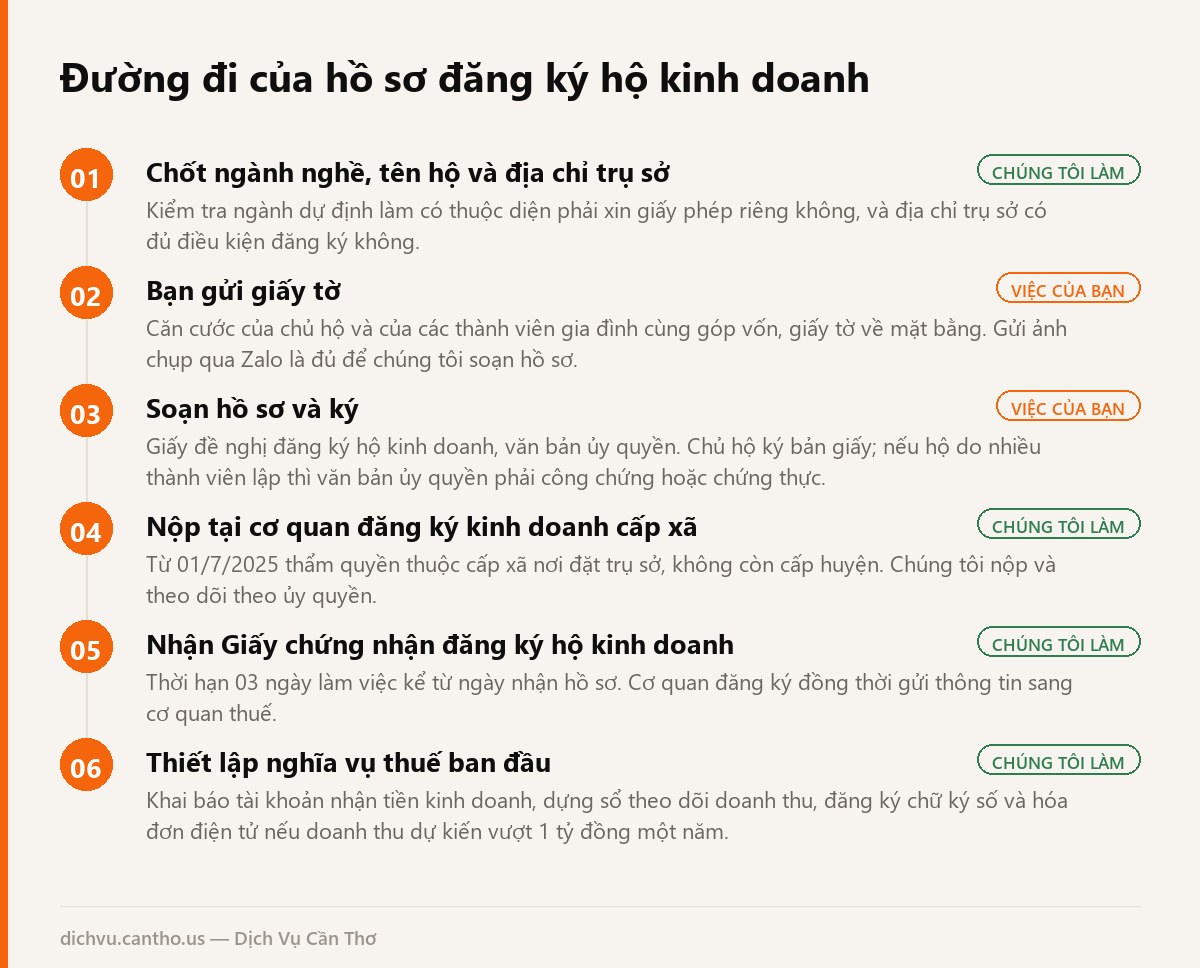Image resolution: width=1200 pixels, height=968 pixels.
Task: Click the step 03 orange circle
Action: pyautogui.click(x=86, y=411)
